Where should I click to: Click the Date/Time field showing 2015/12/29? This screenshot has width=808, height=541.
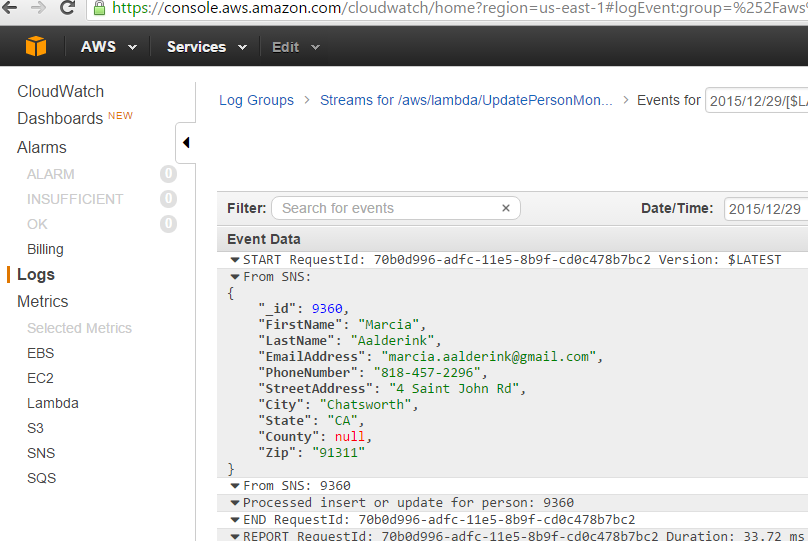coord(766,209)
